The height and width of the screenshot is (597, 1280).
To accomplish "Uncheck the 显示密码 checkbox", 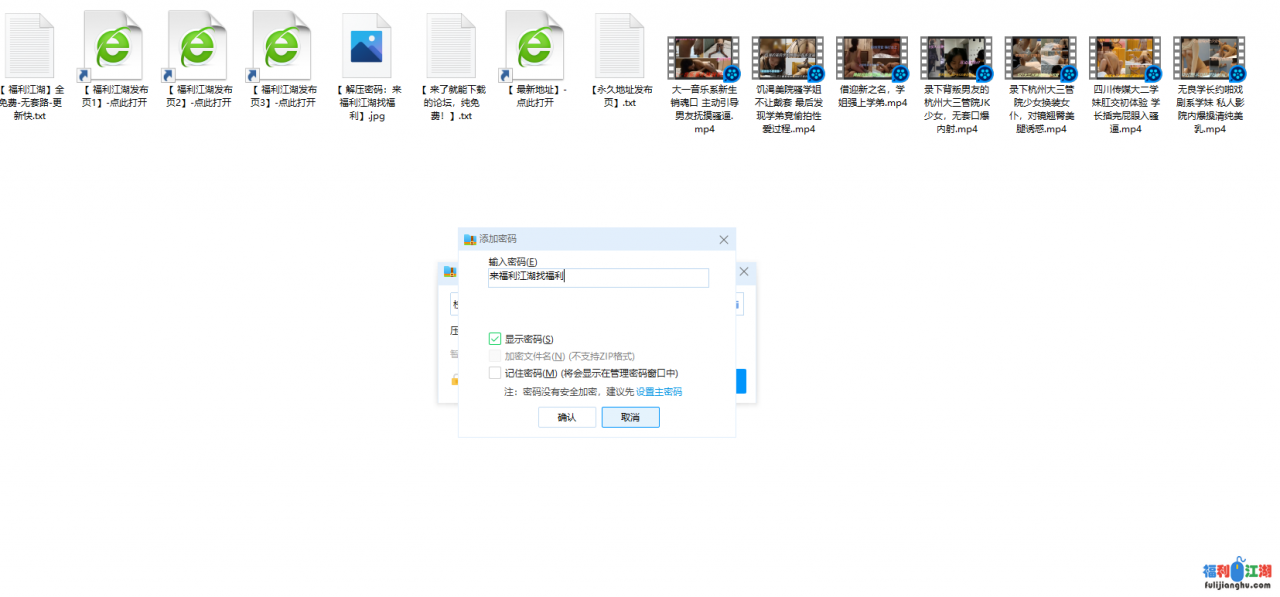I will pos(495,339).
